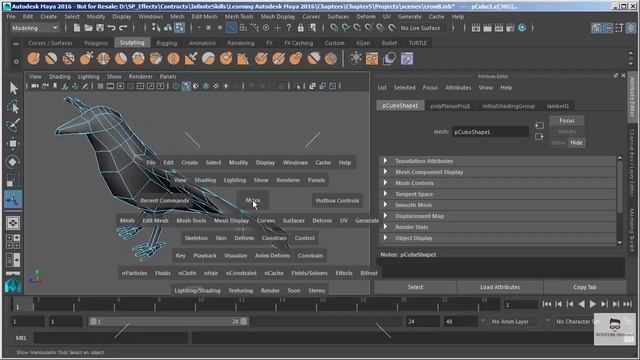Click the go to start playback button
Screen dimensions: 640x360
coord(547,304)
